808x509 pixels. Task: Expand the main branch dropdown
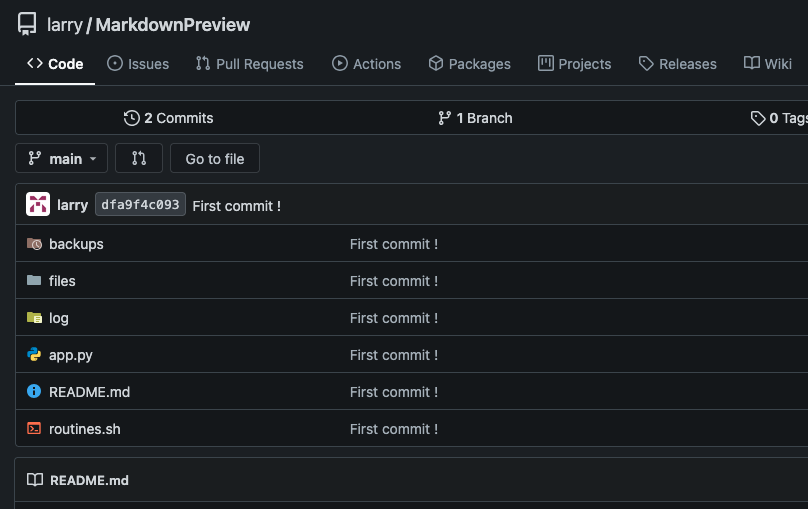click(x=61, y=158)
